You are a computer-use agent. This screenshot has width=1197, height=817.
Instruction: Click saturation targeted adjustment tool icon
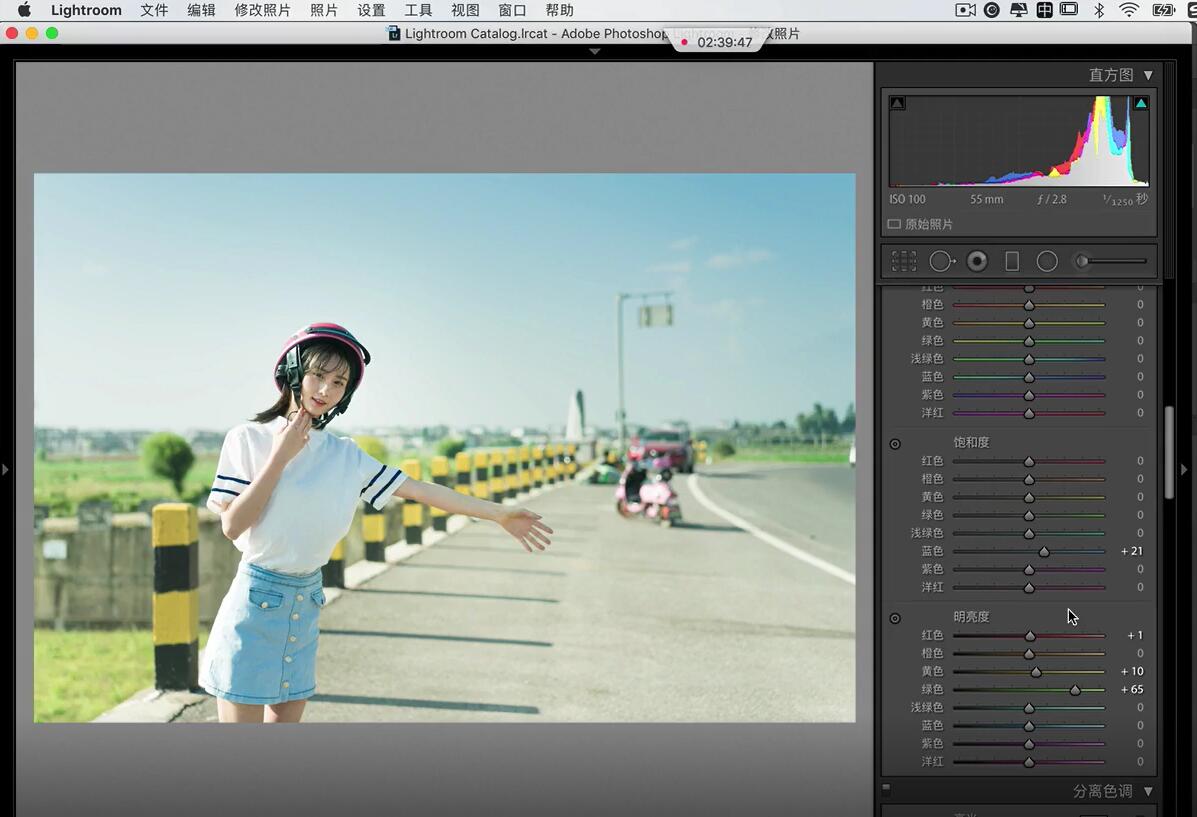click(x=895, y=444)
